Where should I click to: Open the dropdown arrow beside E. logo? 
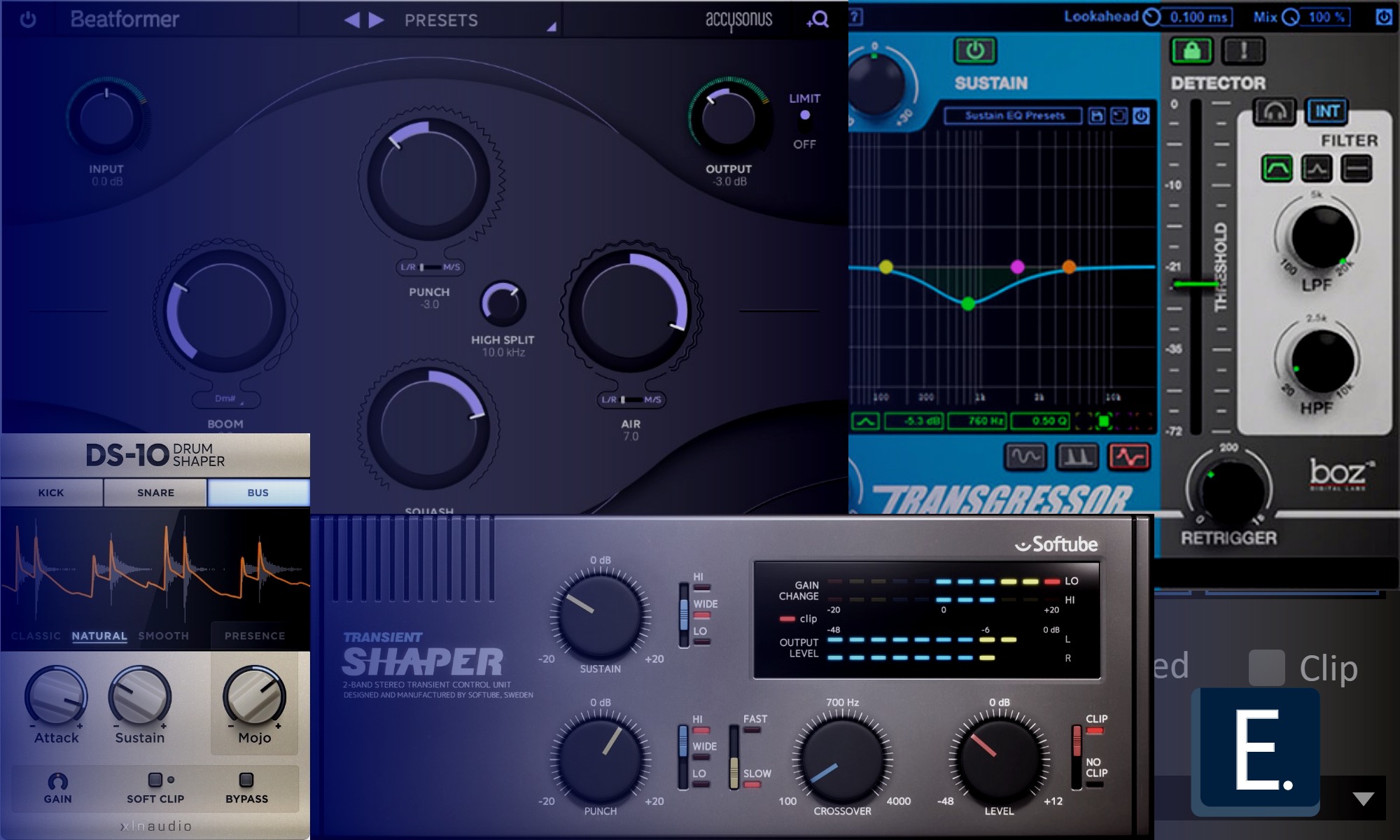pyautogui.click(x=1363, y=799)
